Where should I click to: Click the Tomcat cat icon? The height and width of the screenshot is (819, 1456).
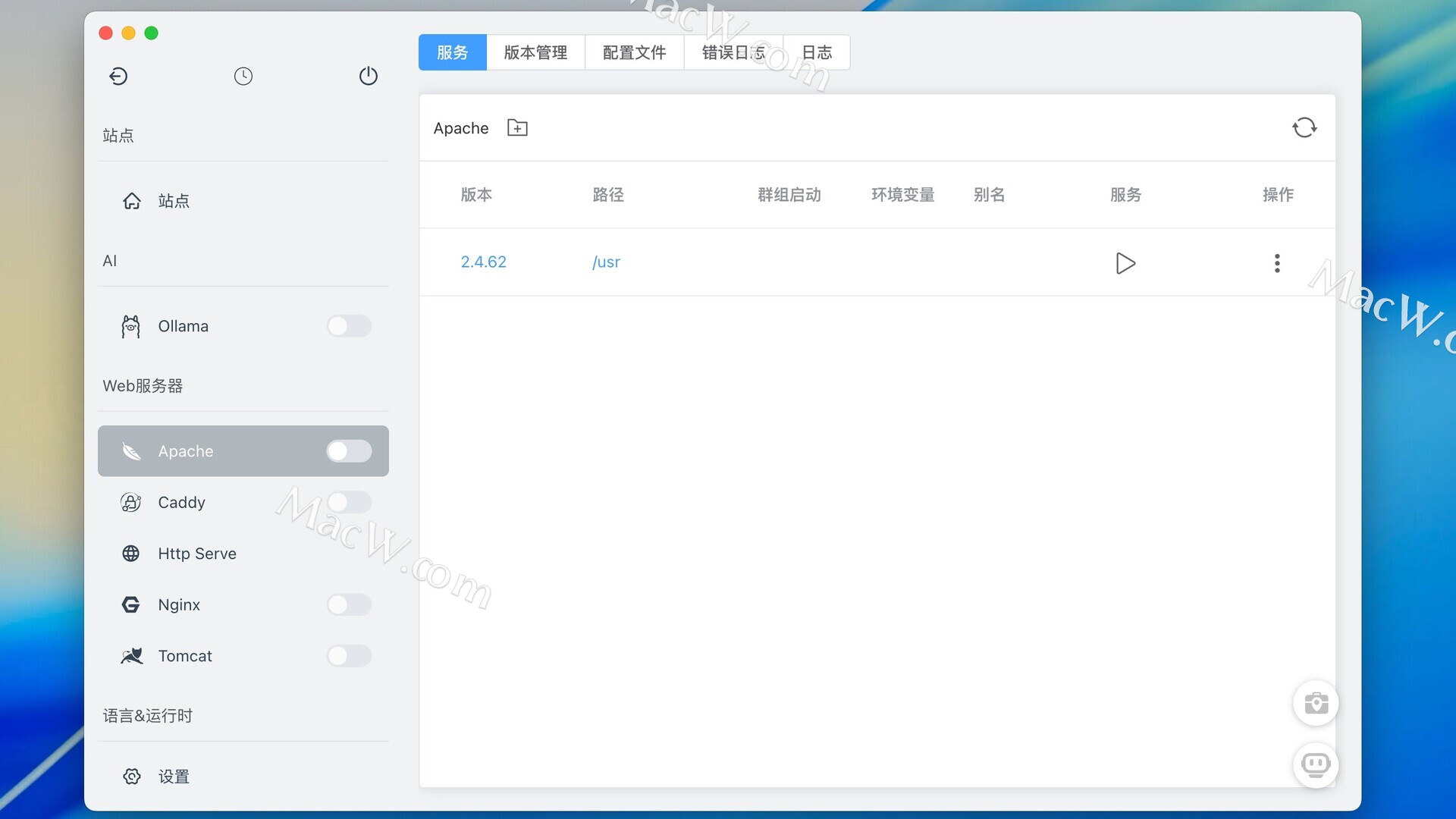pyautogui.click(x=131, y=656)
